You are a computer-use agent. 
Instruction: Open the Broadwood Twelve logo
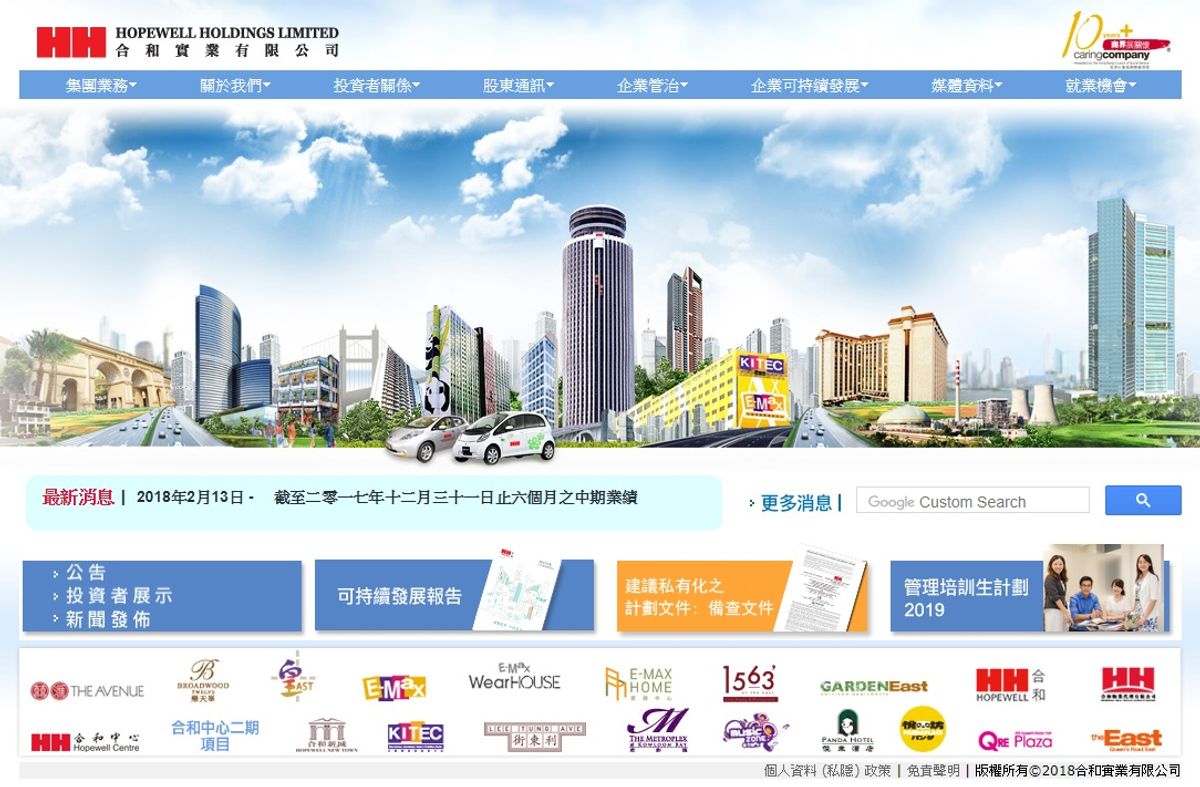(x=203, y=681)
